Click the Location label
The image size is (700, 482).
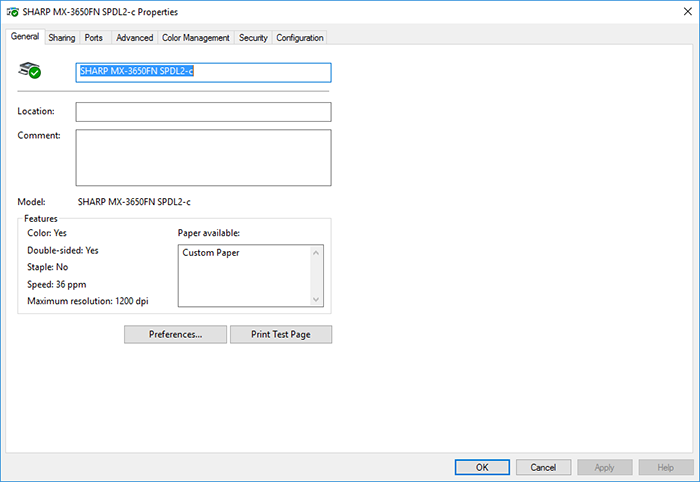point(36,111)
